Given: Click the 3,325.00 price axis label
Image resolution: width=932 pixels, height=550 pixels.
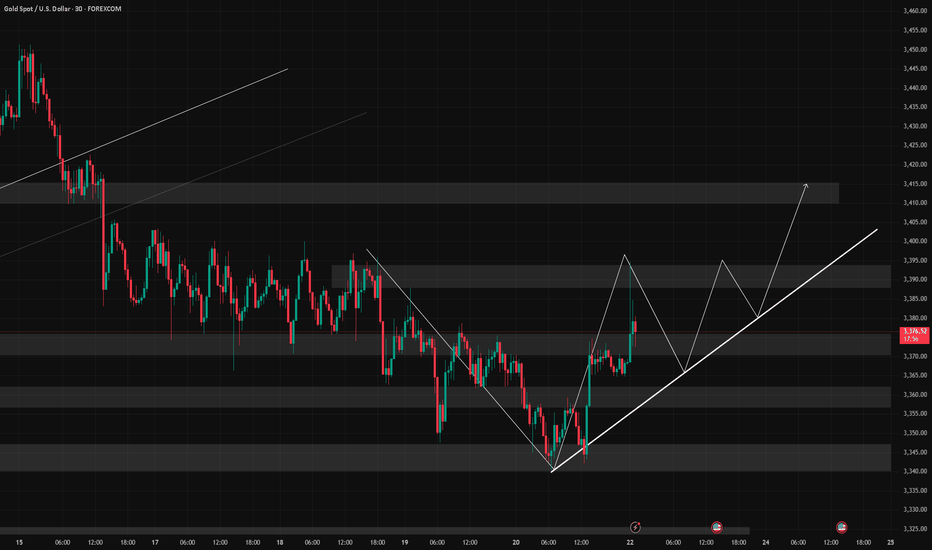Looking at the screenshot, I should [x=915, y=529].
